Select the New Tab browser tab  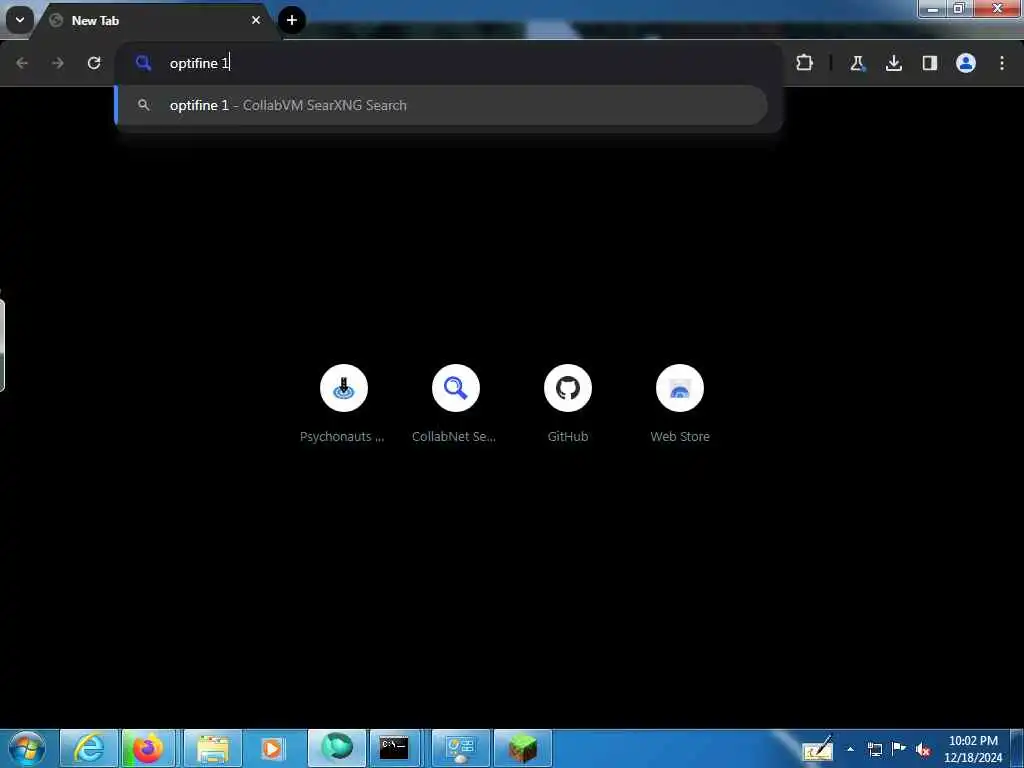155,20
